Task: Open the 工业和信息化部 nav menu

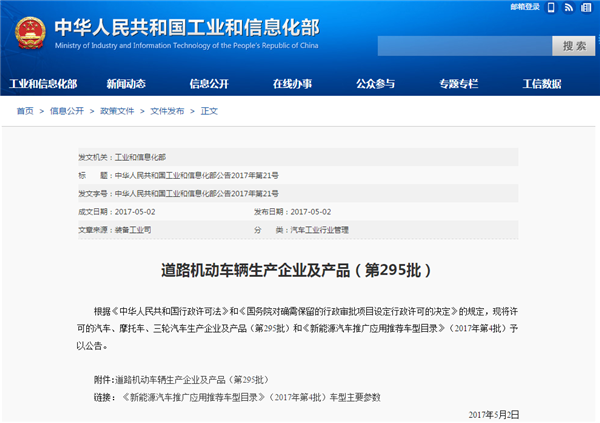Action: pyautogui.click(x=43, y=83)
